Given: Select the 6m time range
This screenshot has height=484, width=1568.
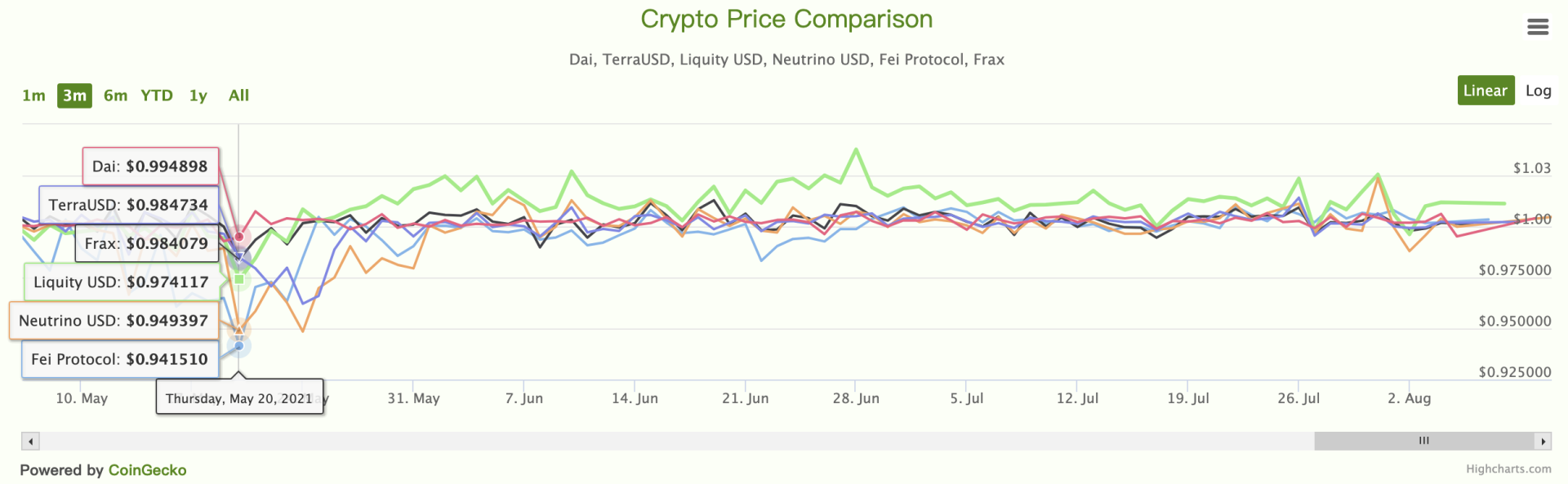Looking at the screenshot, I should (x=115, y=95).
